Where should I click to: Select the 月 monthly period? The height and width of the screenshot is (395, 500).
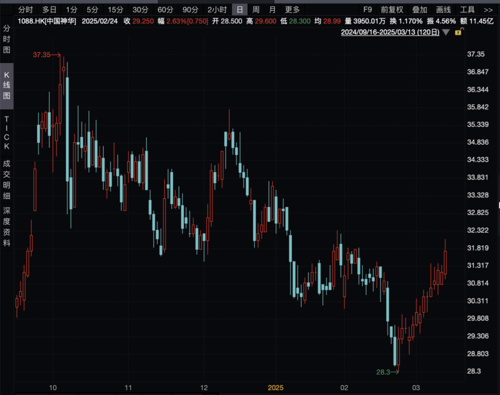(x=272, y=10)
